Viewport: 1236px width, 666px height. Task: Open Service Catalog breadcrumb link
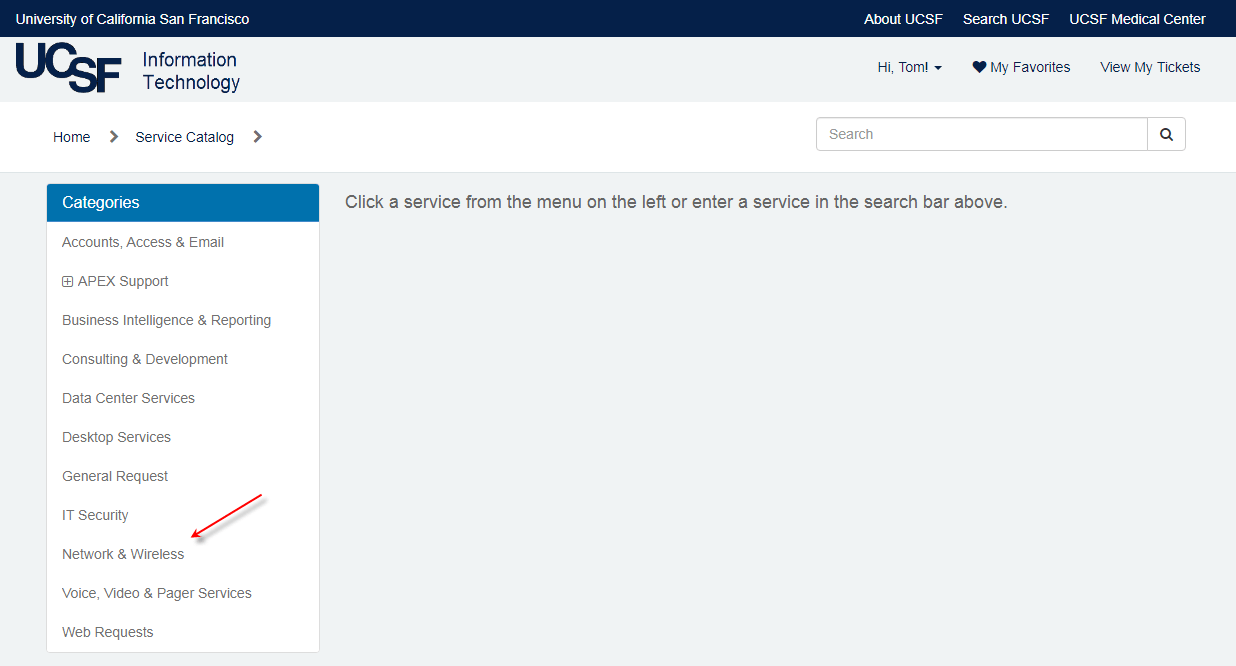tap(185, 137)
